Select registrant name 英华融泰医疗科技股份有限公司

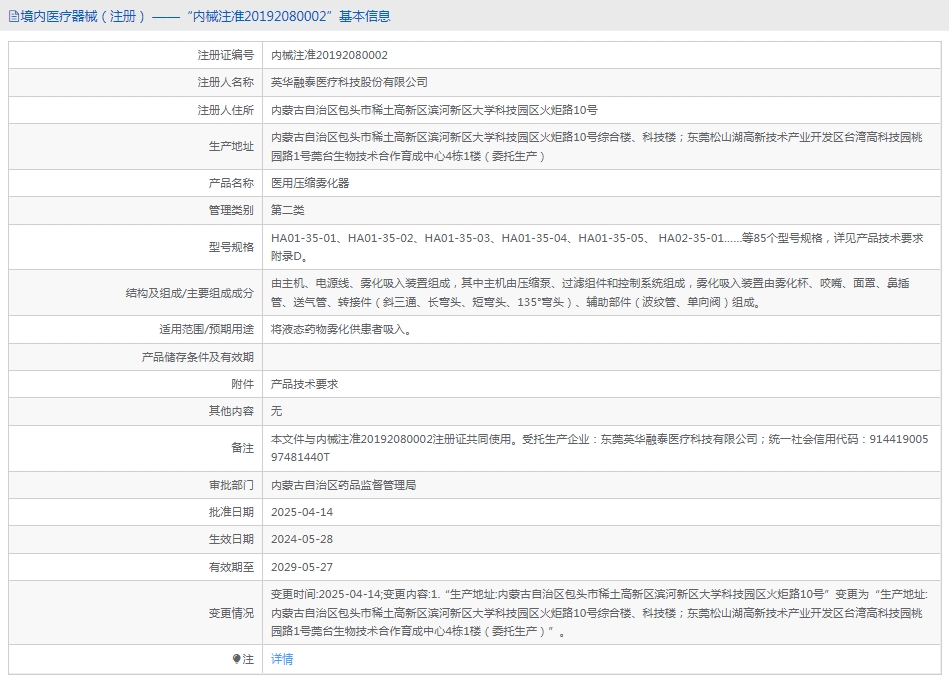click(349, 82)
